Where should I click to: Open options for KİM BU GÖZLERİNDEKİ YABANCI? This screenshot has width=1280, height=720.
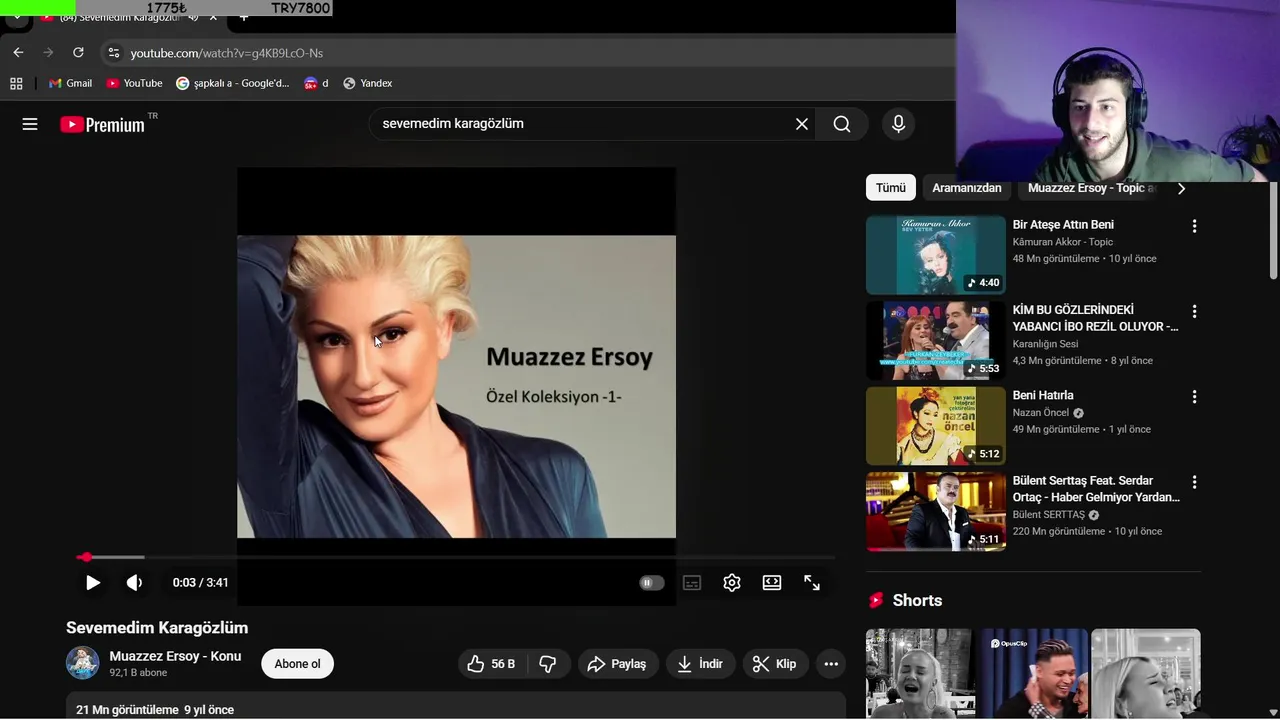tap(1193, 311)
